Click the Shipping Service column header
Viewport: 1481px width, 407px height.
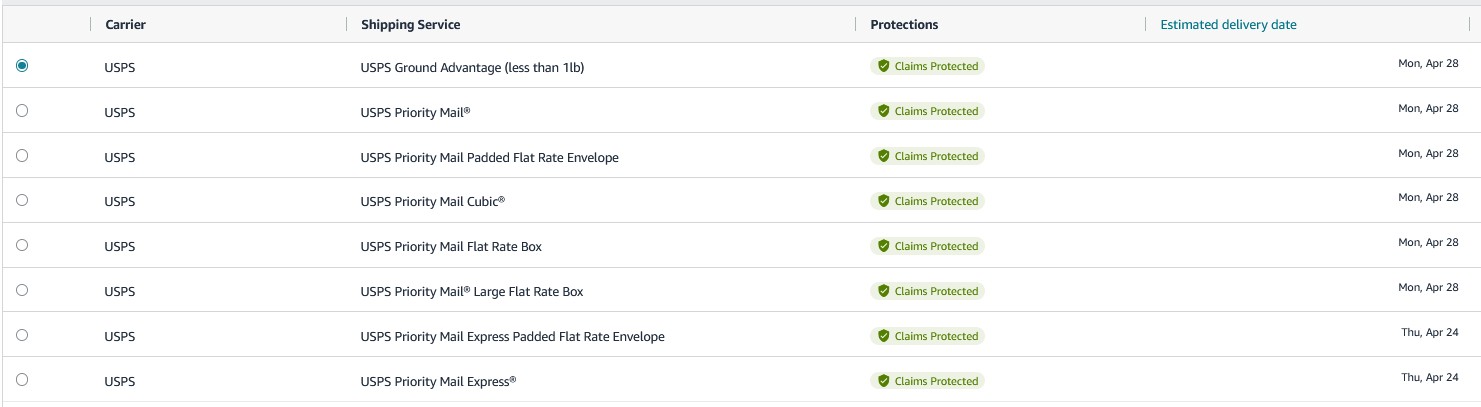410,25
